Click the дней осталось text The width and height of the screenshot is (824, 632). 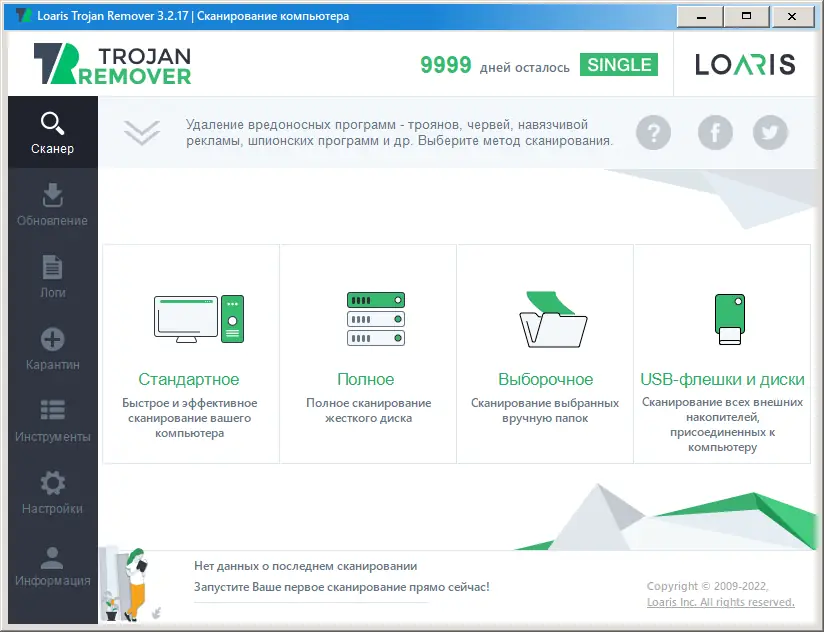(524, 68)
